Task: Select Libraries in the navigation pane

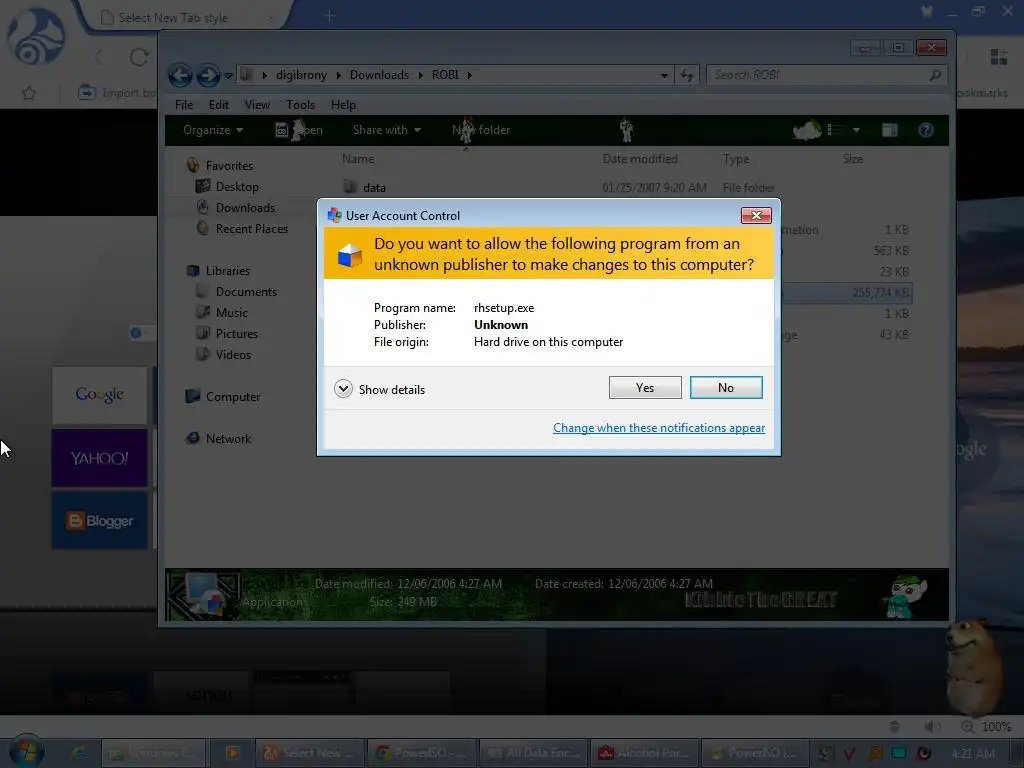Action: coord(218,270)
